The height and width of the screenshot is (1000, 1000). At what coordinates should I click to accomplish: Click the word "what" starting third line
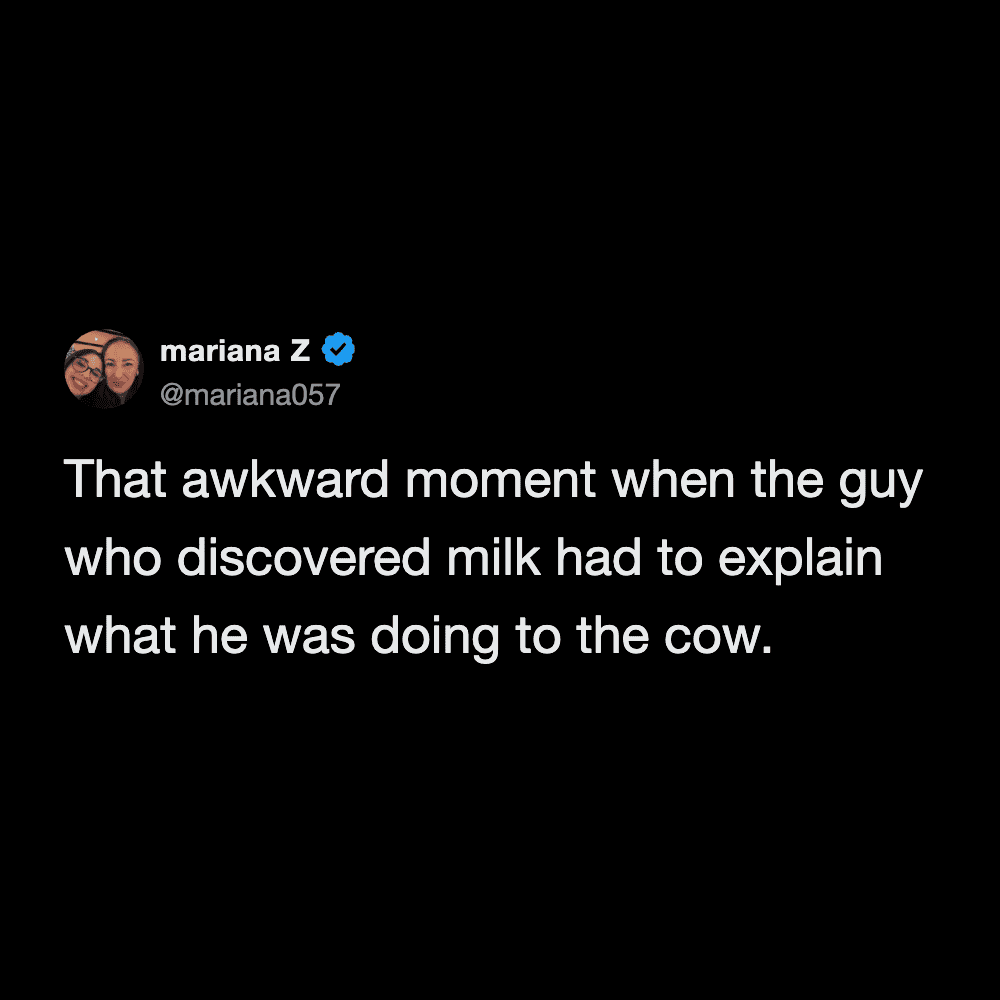tap(120, 635)
